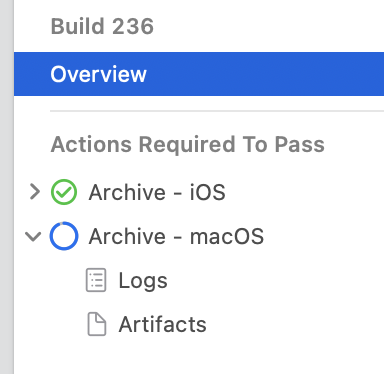Select the Overview row
Screen dimensions: 384x374
point(199,74)
